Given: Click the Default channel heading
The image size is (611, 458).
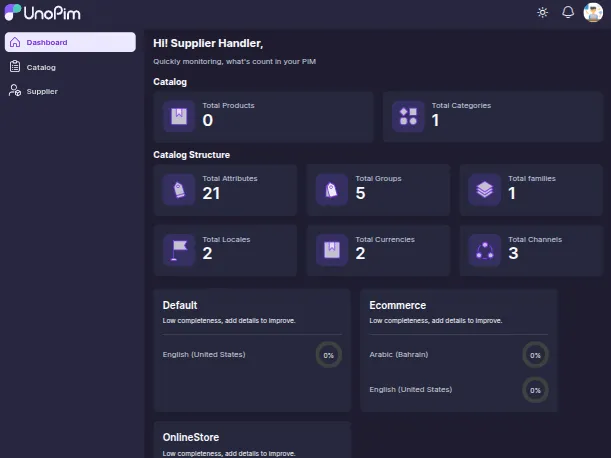Looking at the screenshot, I should [180, 305].
